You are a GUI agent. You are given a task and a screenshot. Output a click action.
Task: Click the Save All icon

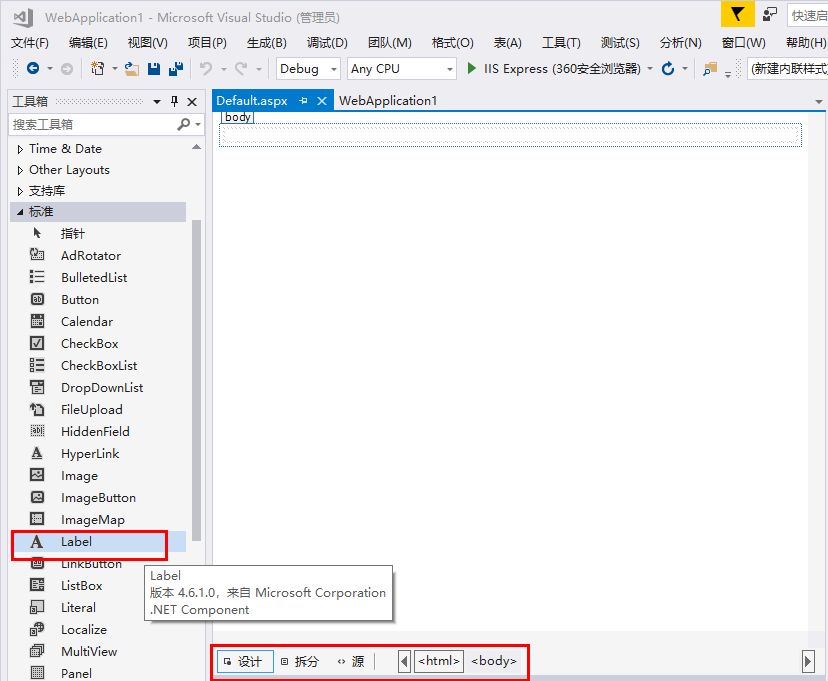click(176, 69)
